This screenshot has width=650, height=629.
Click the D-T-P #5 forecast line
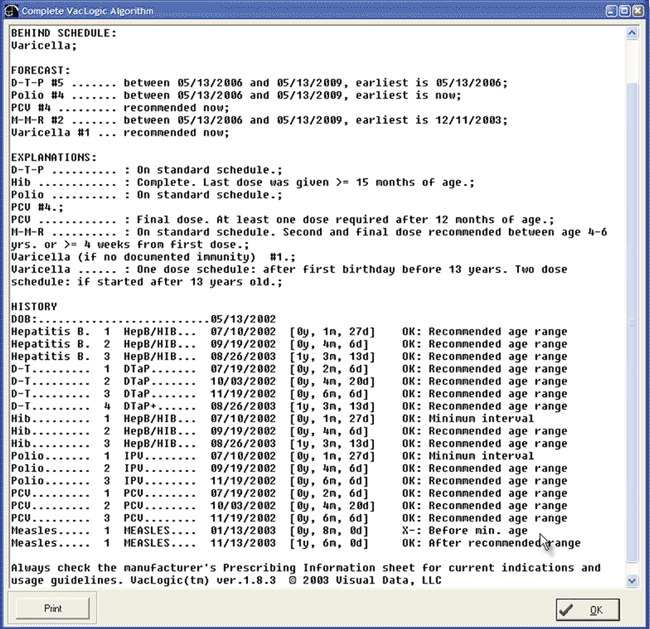coord(258,83)
